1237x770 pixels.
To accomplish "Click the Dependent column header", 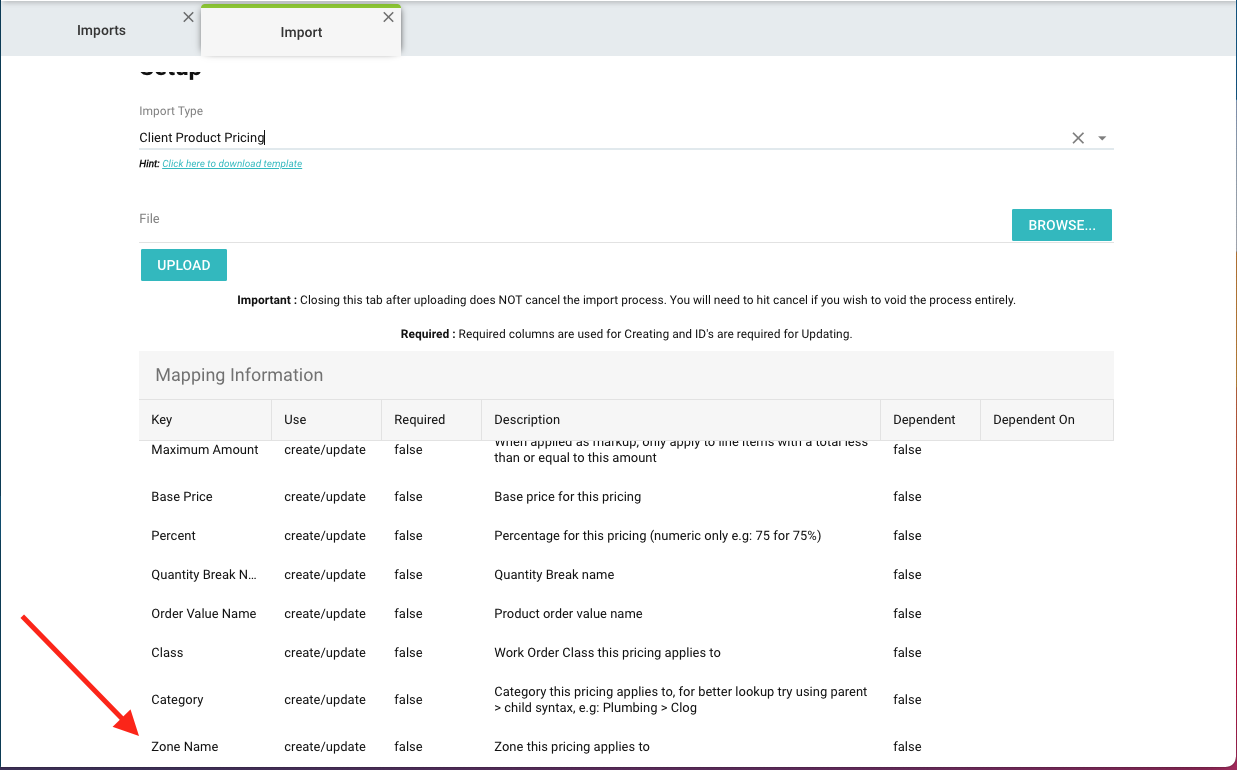I will (924, 420).
